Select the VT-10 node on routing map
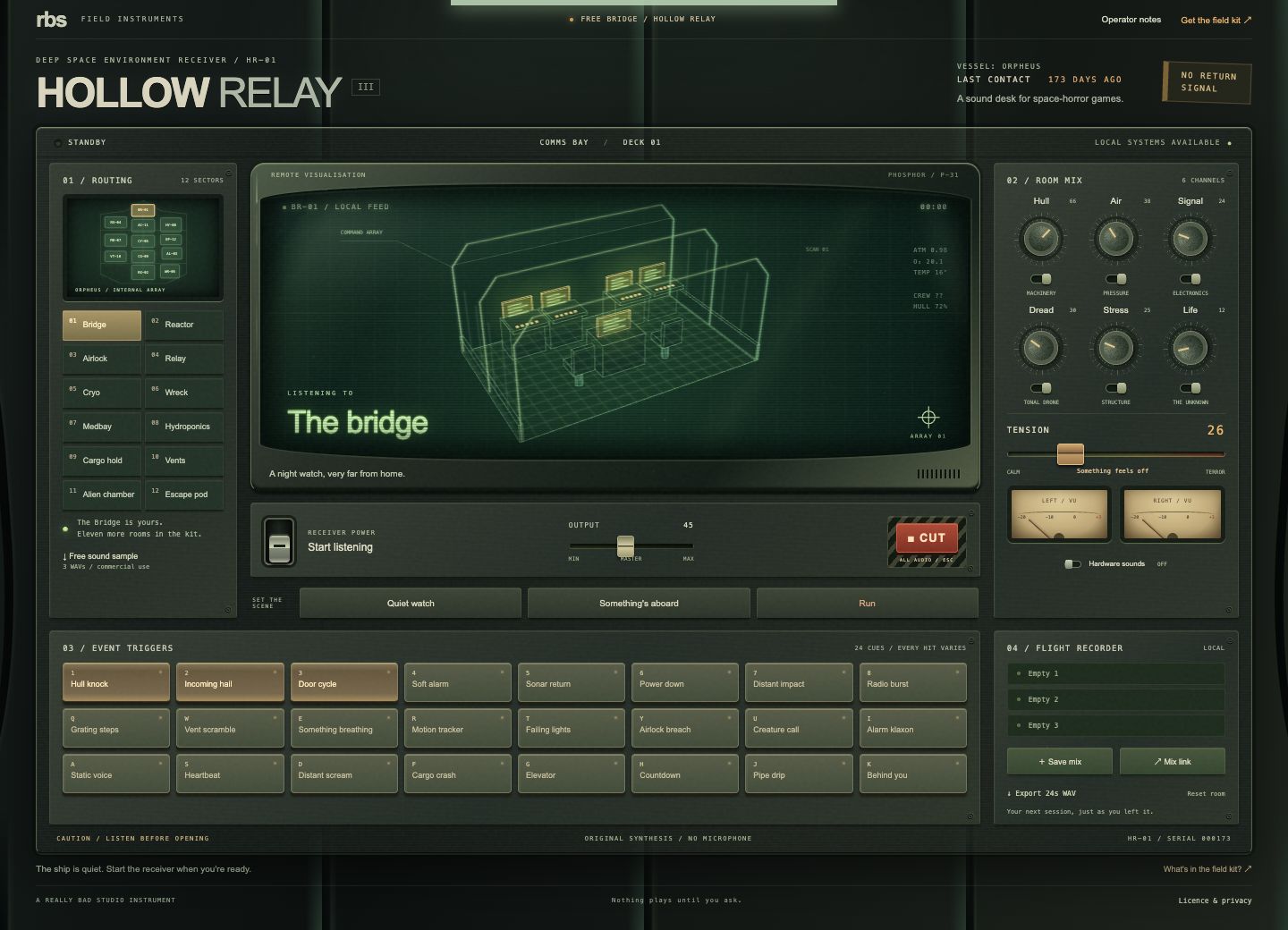This screenshot has width=1288, height=930. pos(115,256)
